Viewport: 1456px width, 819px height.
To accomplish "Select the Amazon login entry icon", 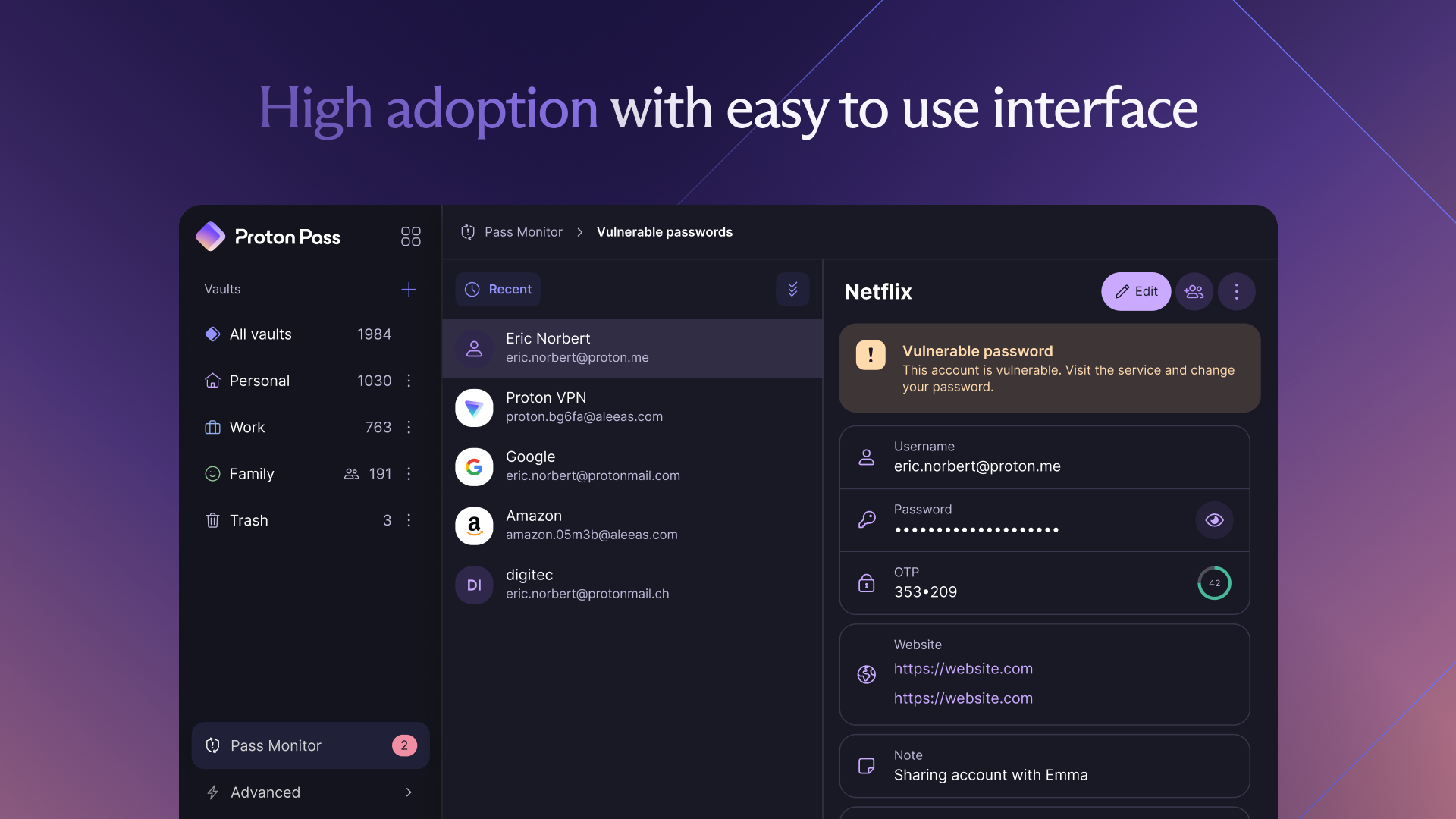I will pyautogui.click(x=474, y=526).
